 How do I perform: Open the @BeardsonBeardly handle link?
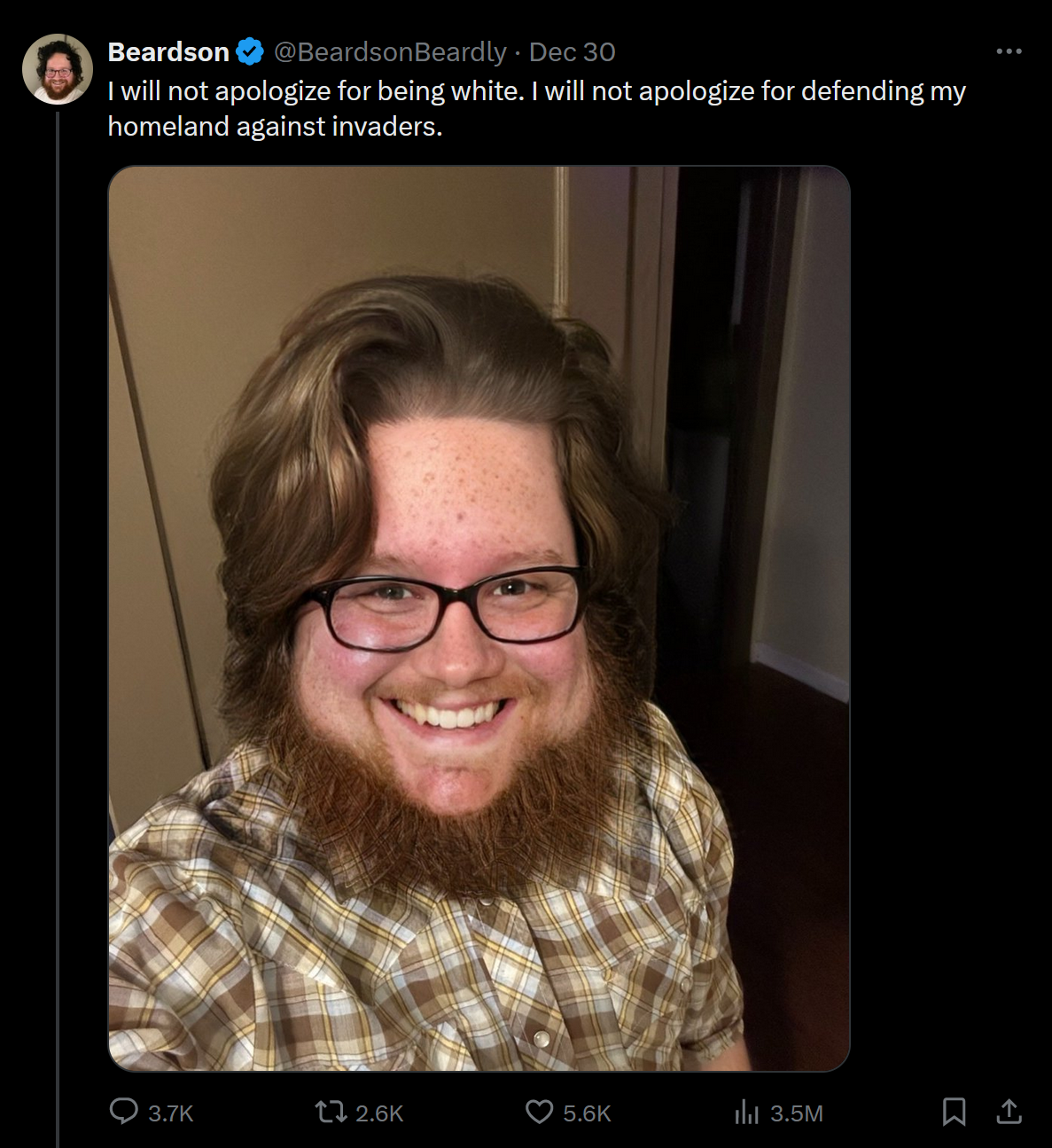(x=390, y=52)
